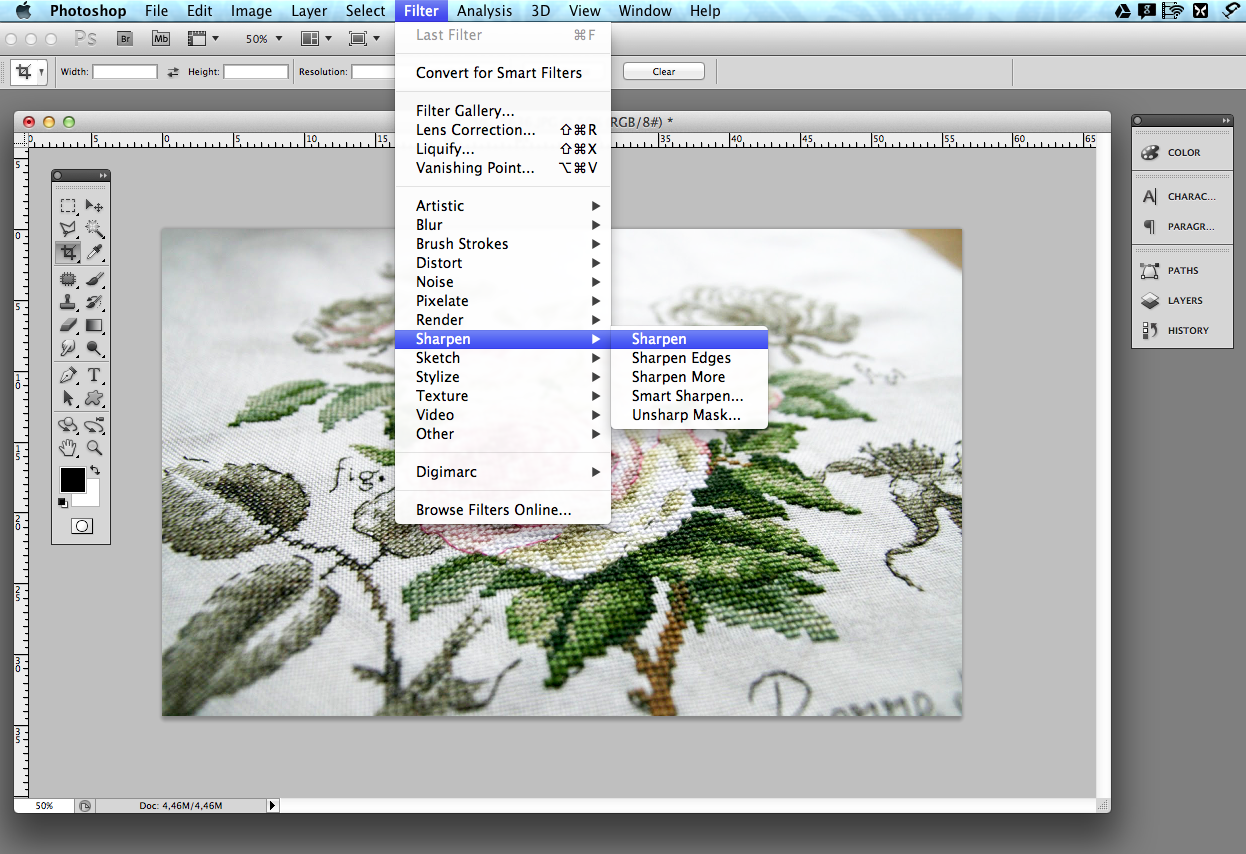Open the Color panel
Viewport: 1246px width, 854px height.
[1182, 153]
